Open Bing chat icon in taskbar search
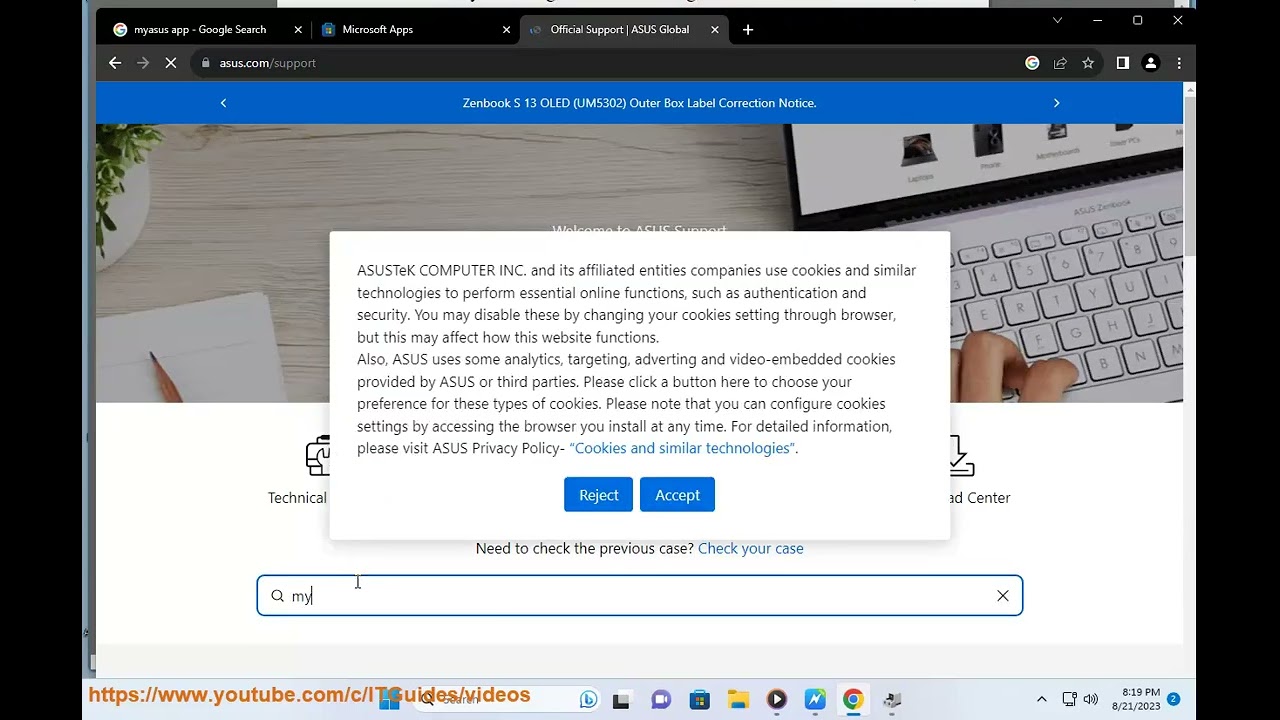 588,700
